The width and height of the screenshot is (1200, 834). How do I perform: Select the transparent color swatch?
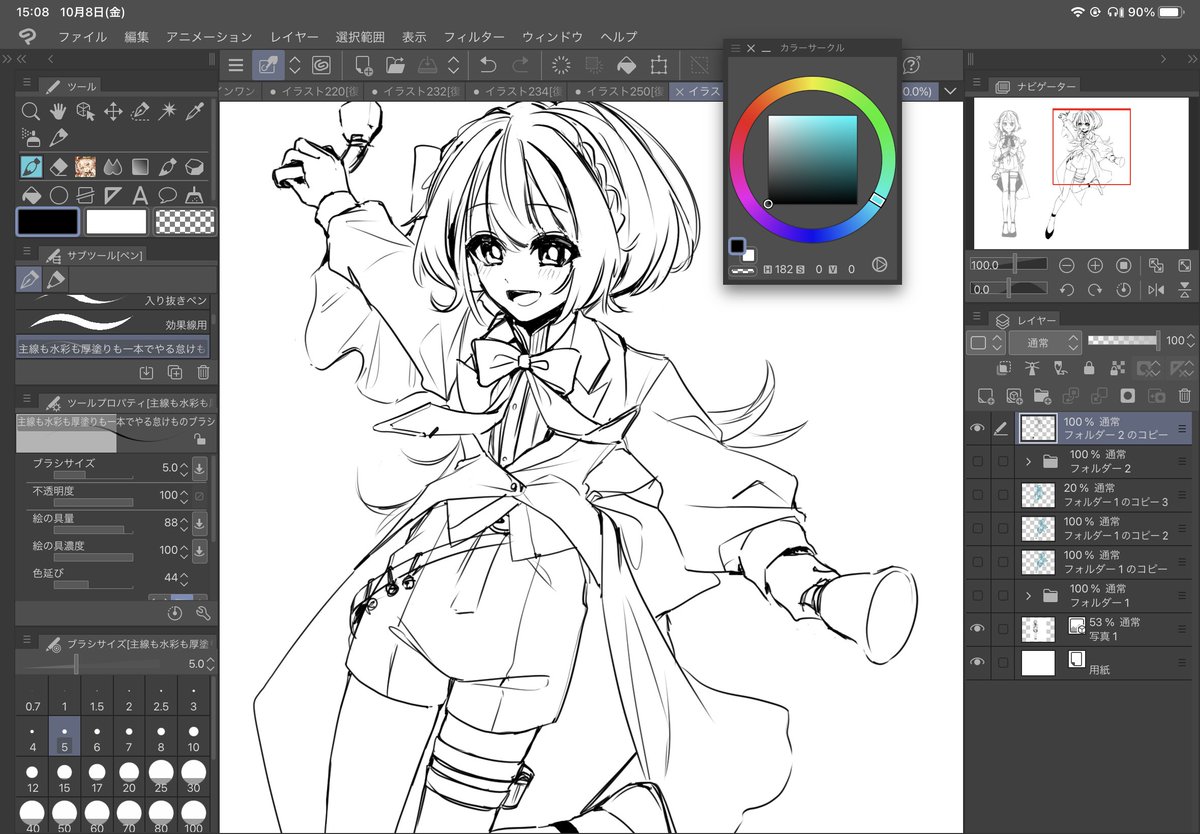point(186,221)
